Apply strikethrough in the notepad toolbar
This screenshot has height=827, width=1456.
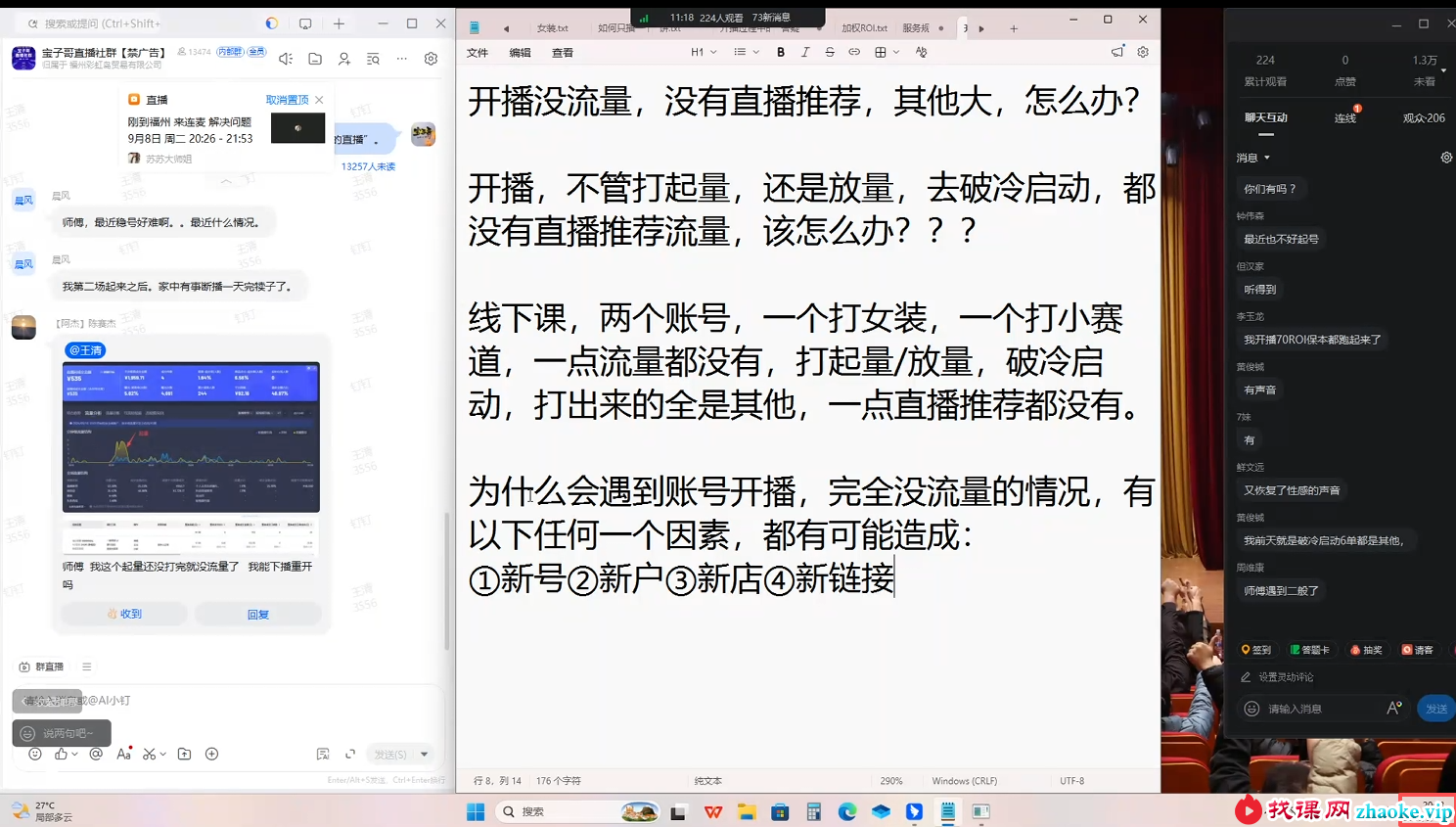pyautogui.click(x=830, y=52)
